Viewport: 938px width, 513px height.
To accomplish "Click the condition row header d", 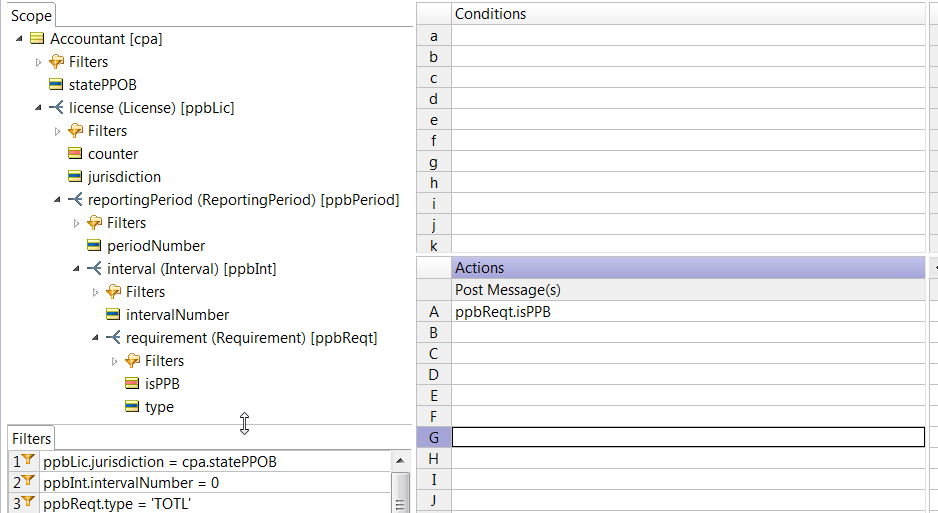I will pos(434,99).
